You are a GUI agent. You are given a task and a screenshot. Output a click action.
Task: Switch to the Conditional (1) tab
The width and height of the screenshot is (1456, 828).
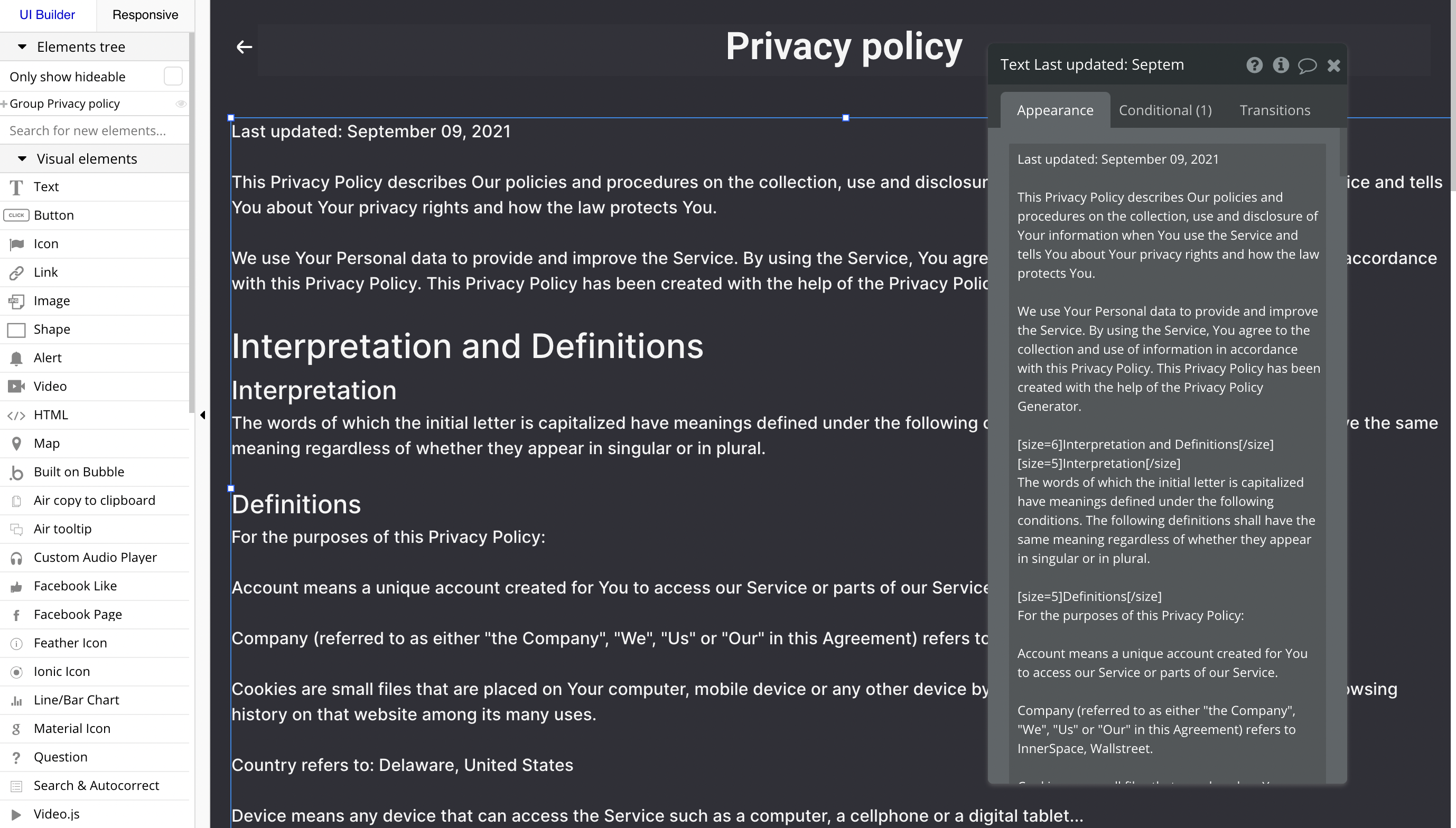tap(1165, 110)
